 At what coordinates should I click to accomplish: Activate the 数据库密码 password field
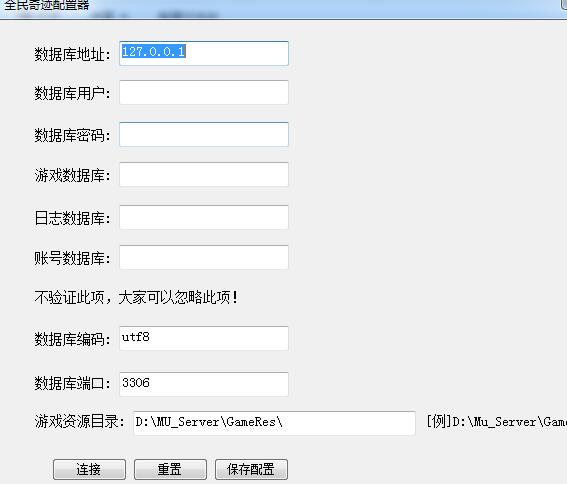pos(204,134)
